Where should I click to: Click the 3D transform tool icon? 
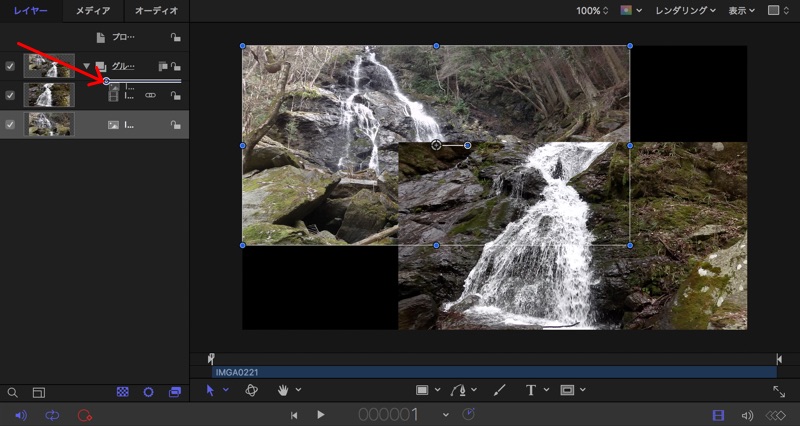pyautogui.click(x=253, y=390)
